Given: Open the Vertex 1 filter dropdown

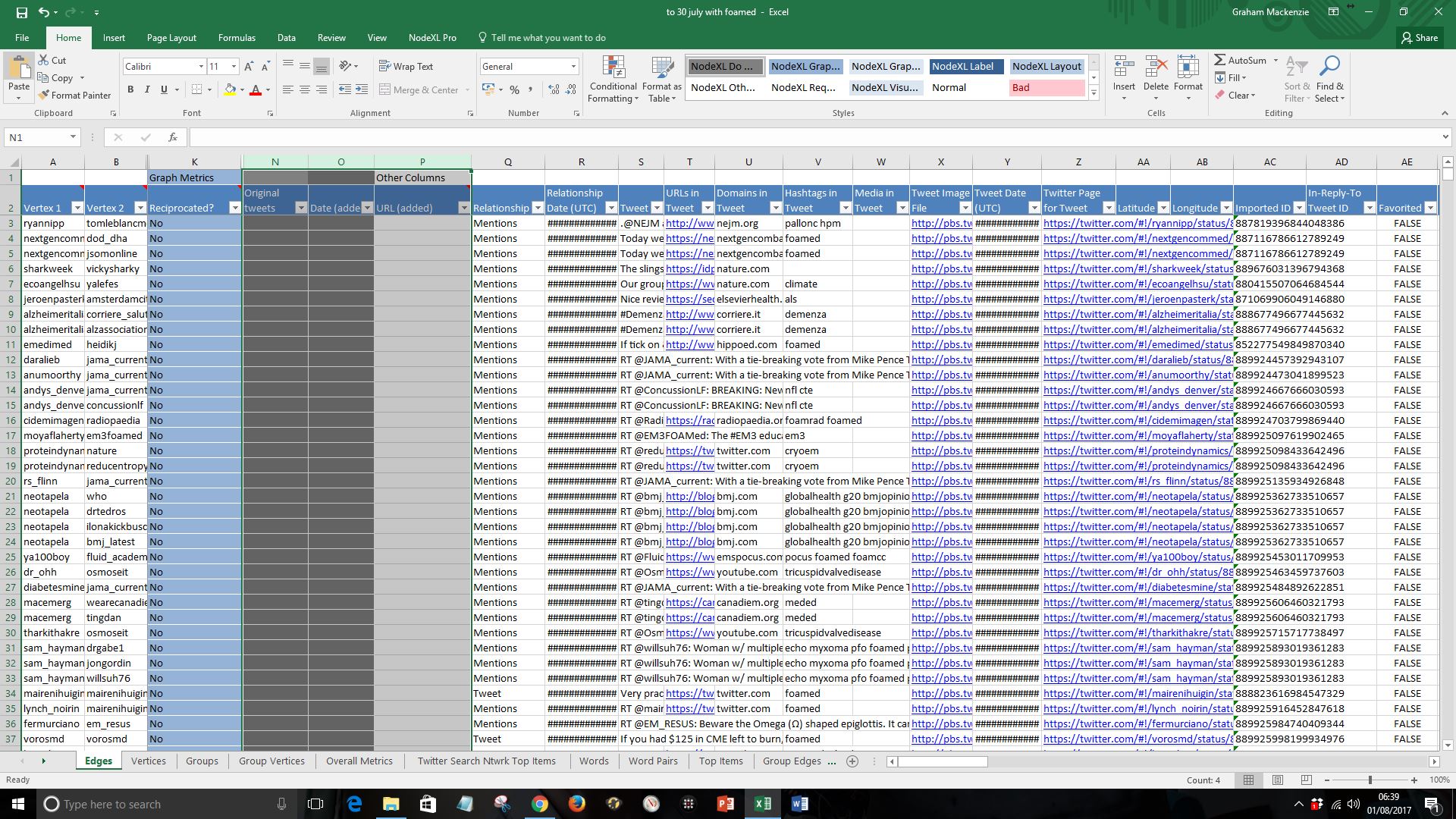Looking at the screenshot, I should 77,208.
